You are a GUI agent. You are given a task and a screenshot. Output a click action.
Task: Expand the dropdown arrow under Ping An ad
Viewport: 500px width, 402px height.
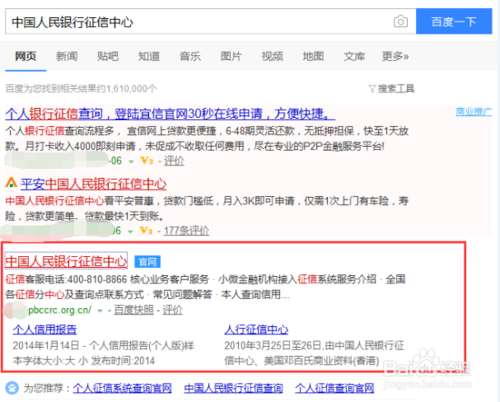pos(131,231)
